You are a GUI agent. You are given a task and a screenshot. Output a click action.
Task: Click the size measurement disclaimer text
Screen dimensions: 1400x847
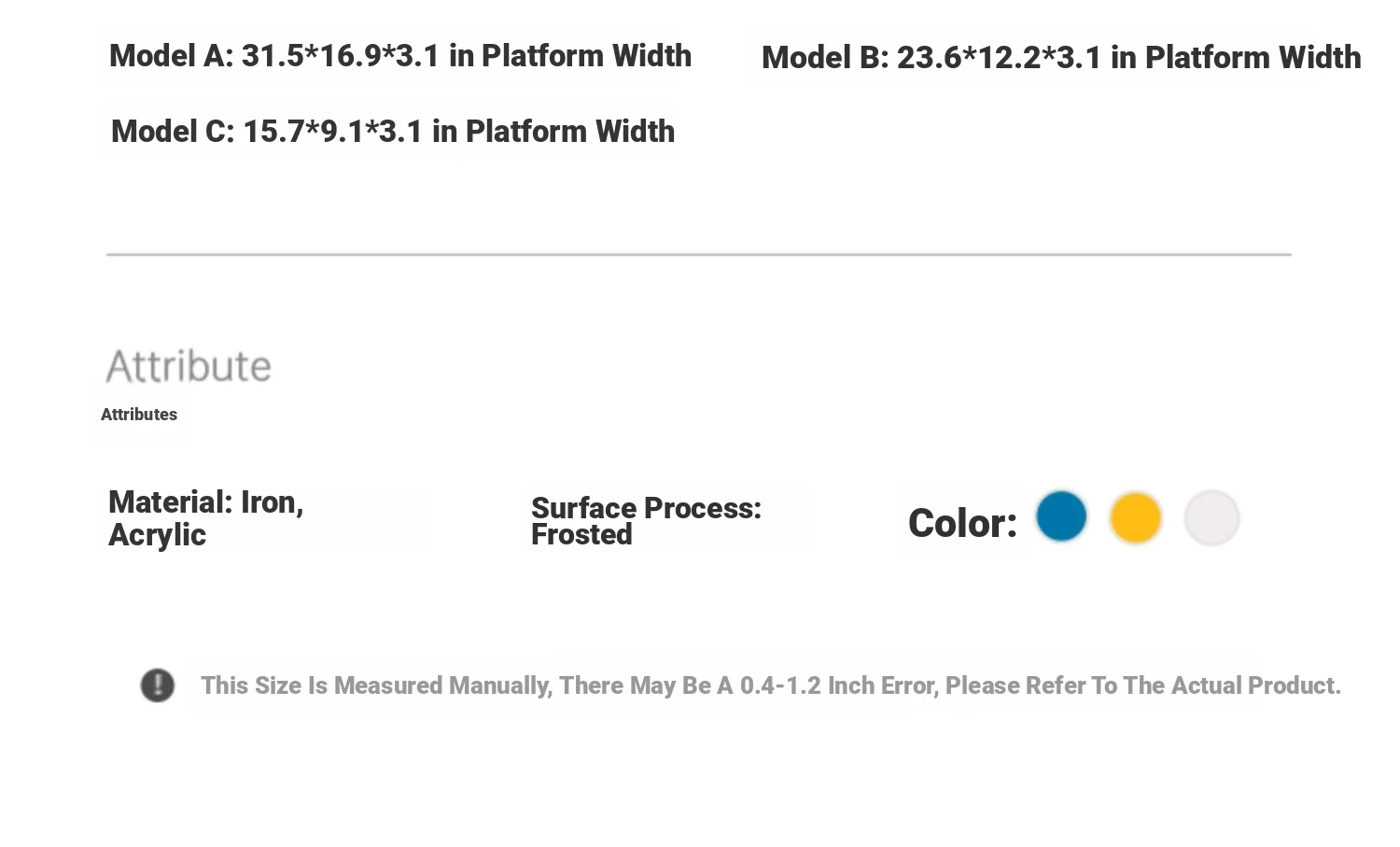(x=770, y=685)
